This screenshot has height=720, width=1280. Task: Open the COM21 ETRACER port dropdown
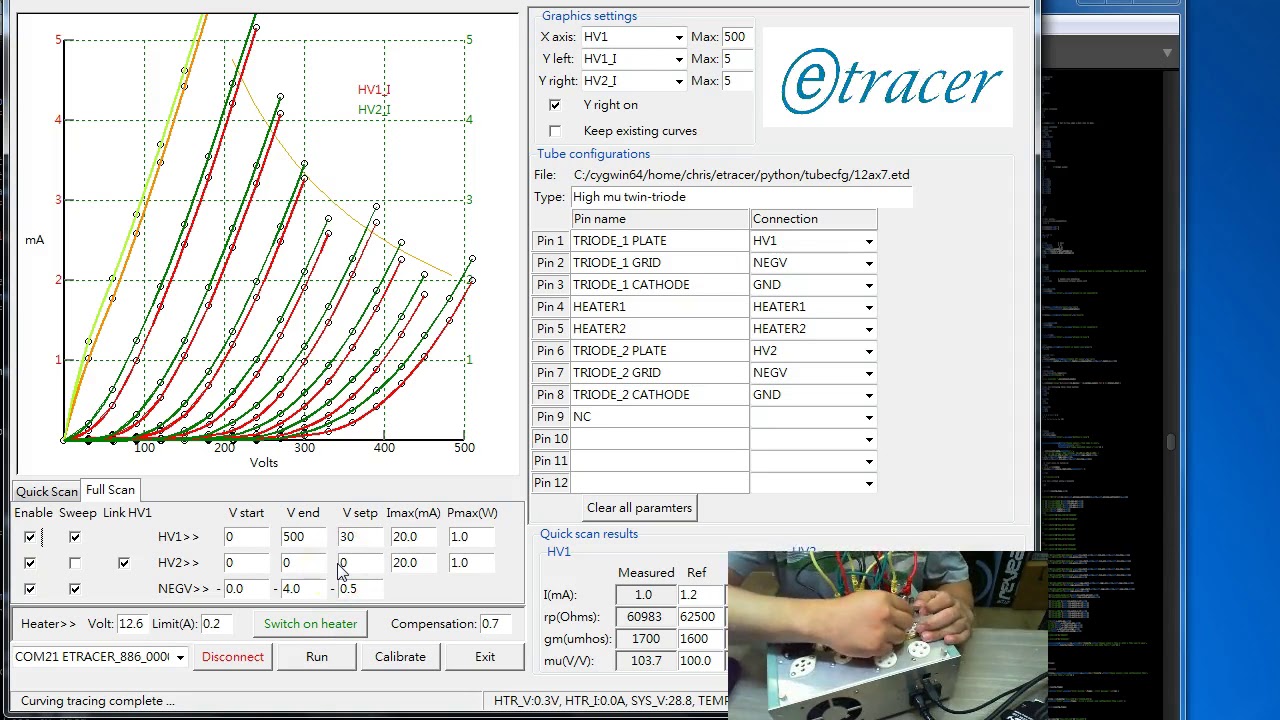(99, 657)
